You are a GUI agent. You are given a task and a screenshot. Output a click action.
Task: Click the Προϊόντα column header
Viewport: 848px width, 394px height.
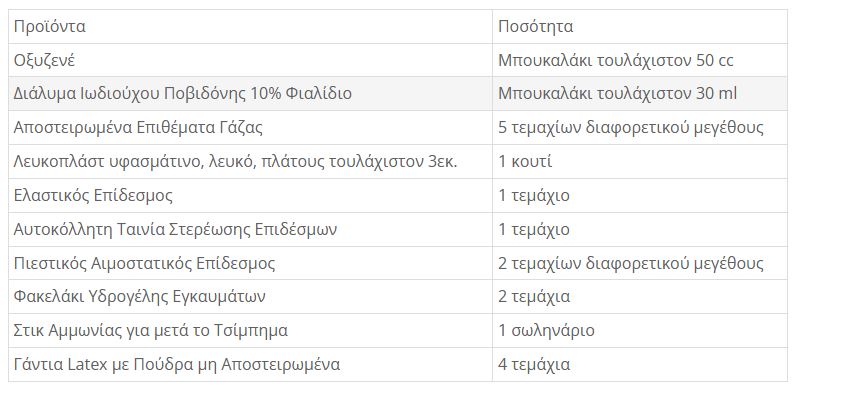(250, 26)
